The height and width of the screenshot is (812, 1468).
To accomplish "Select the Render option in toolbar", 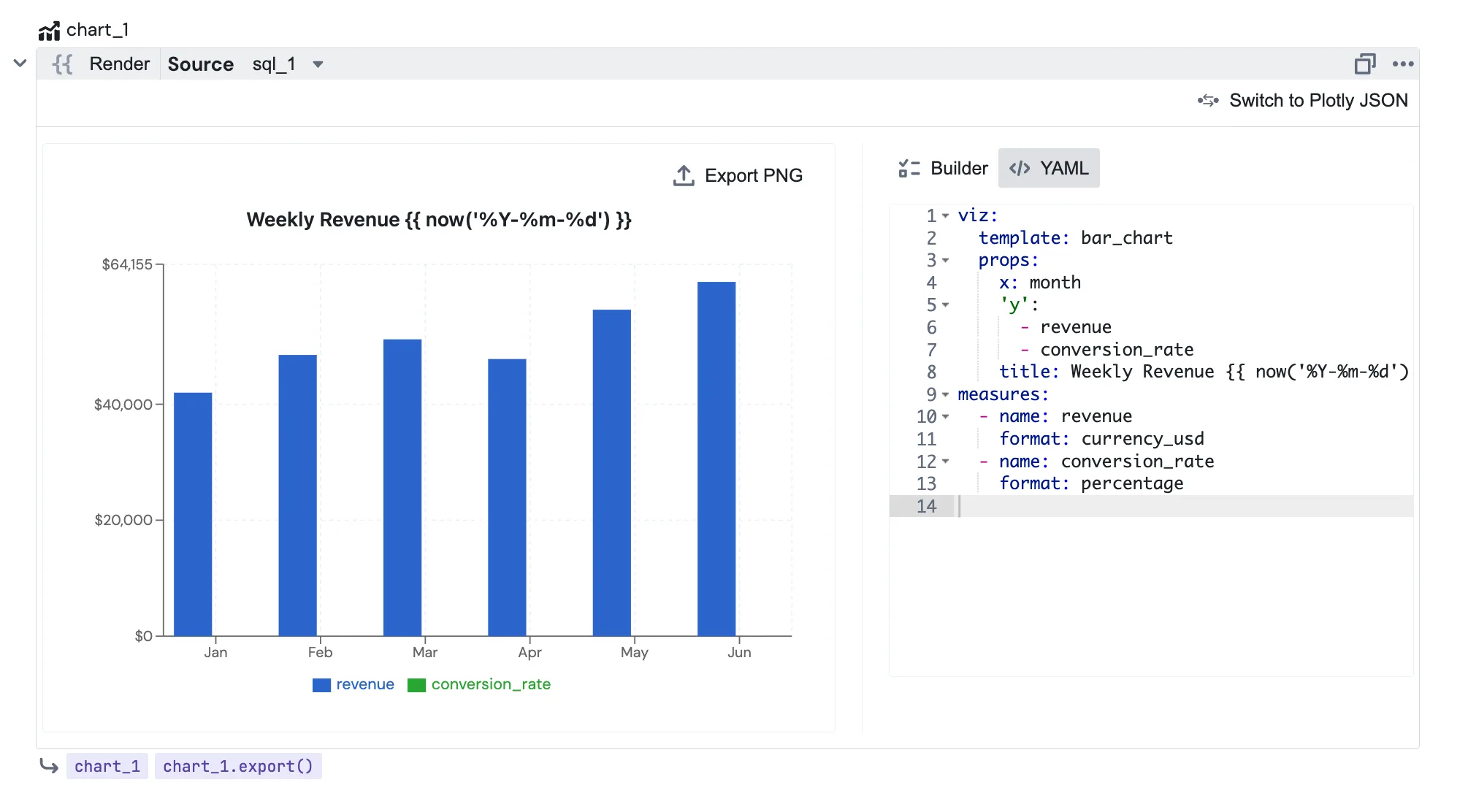I will coord(119,64).
